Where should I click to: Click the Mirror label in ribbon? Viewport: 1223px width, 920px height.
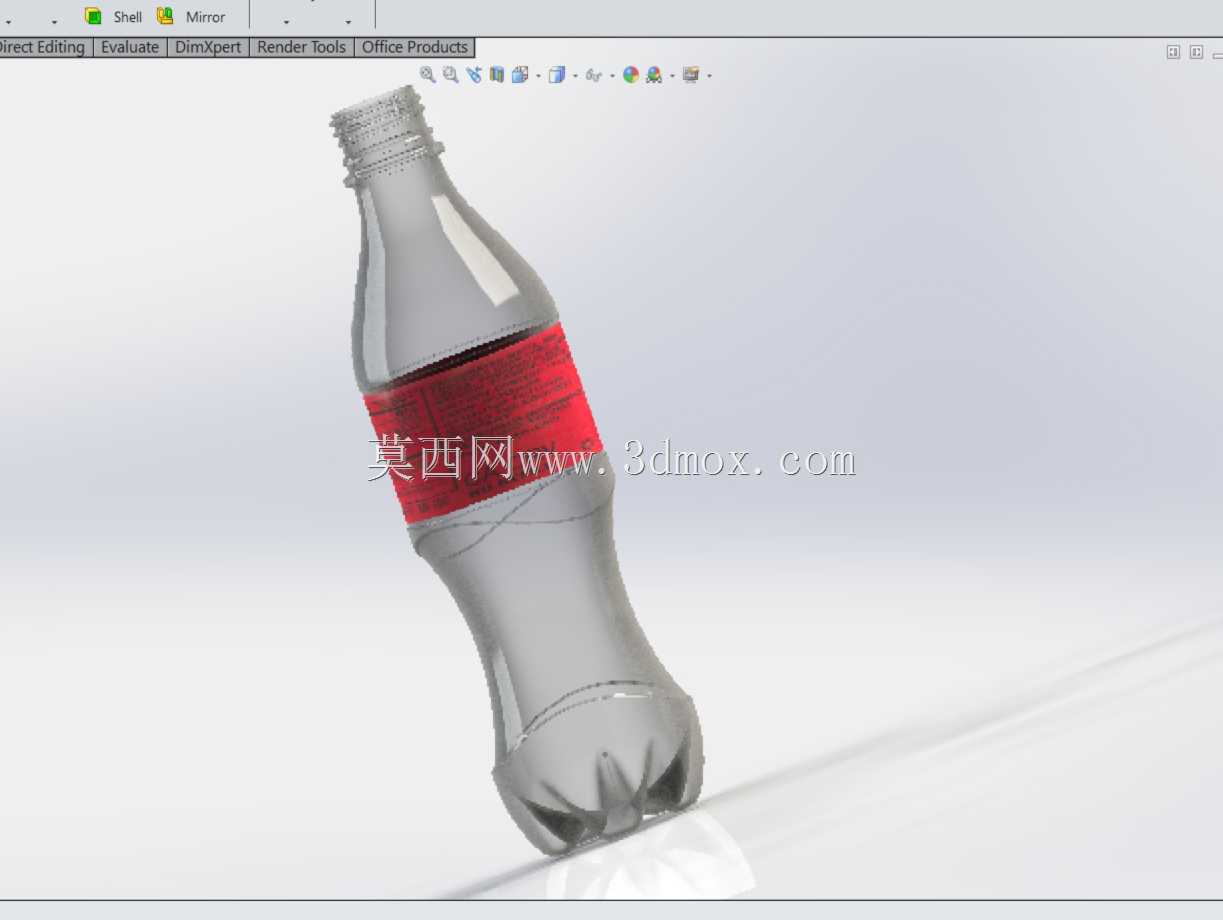click(205, 17)
